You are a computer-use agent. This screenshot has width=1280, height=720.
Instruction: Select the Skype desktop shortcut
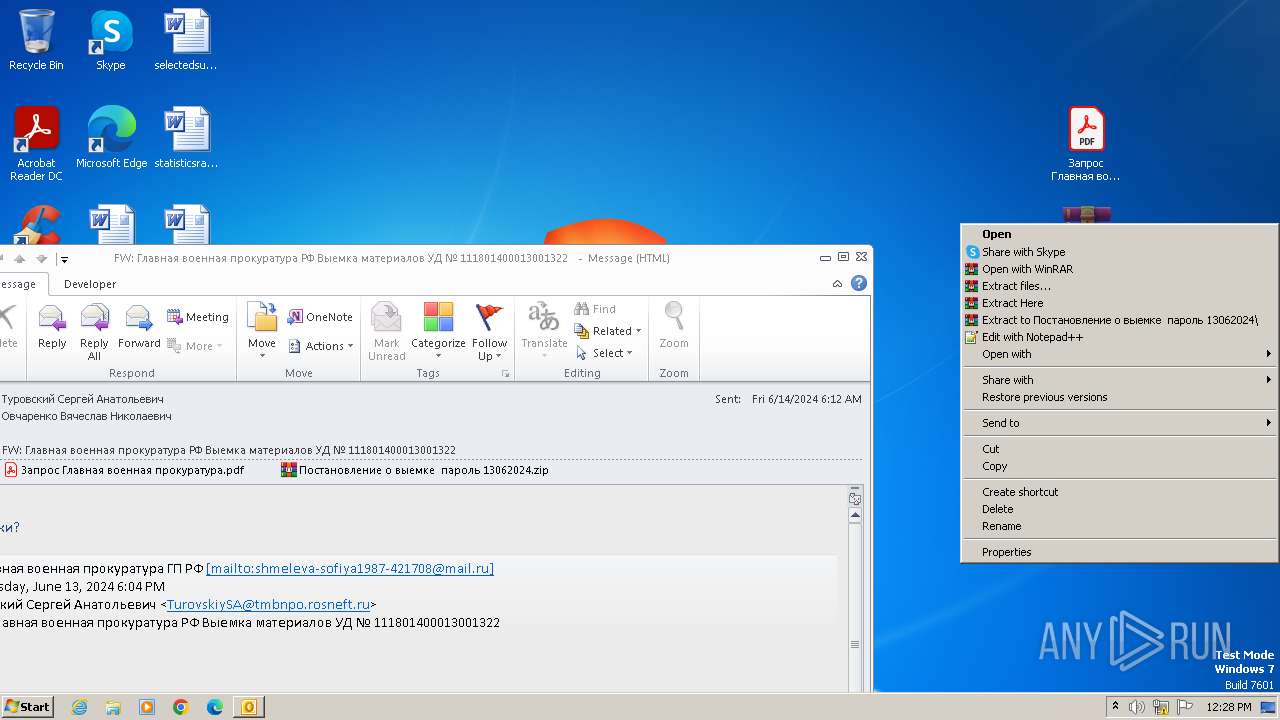coord(111,40)
